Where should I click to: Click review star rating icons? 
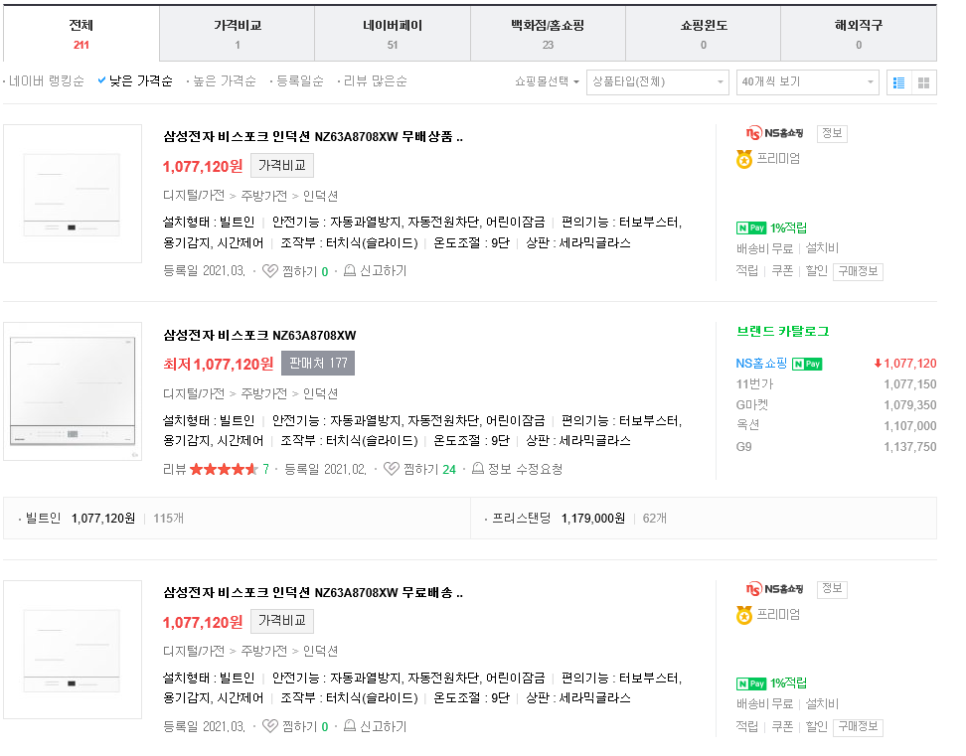click(x=224, y=469)
